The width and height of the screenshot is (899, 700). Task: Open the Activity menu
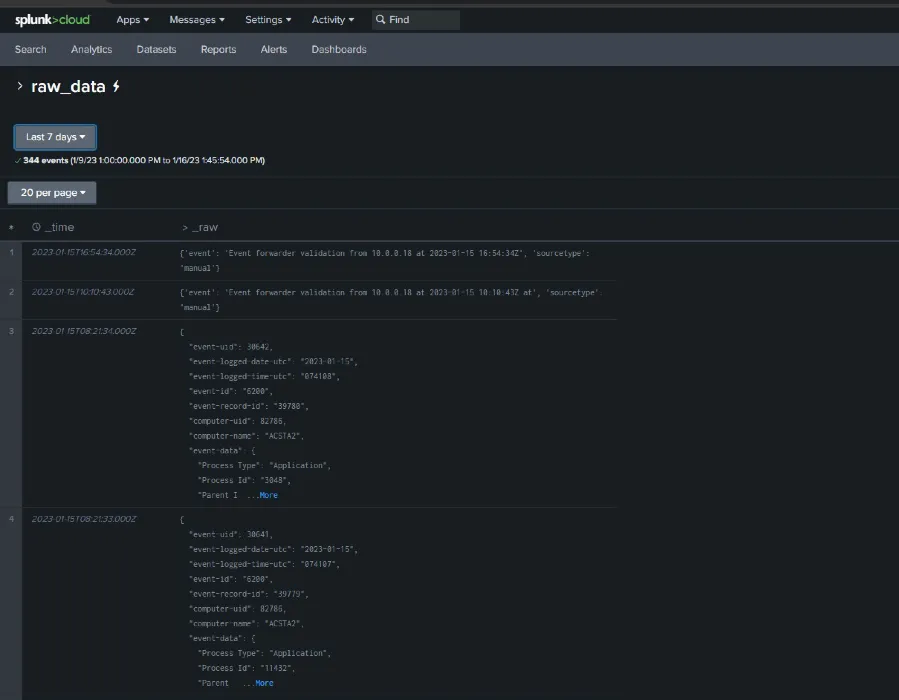click(332, 20)
